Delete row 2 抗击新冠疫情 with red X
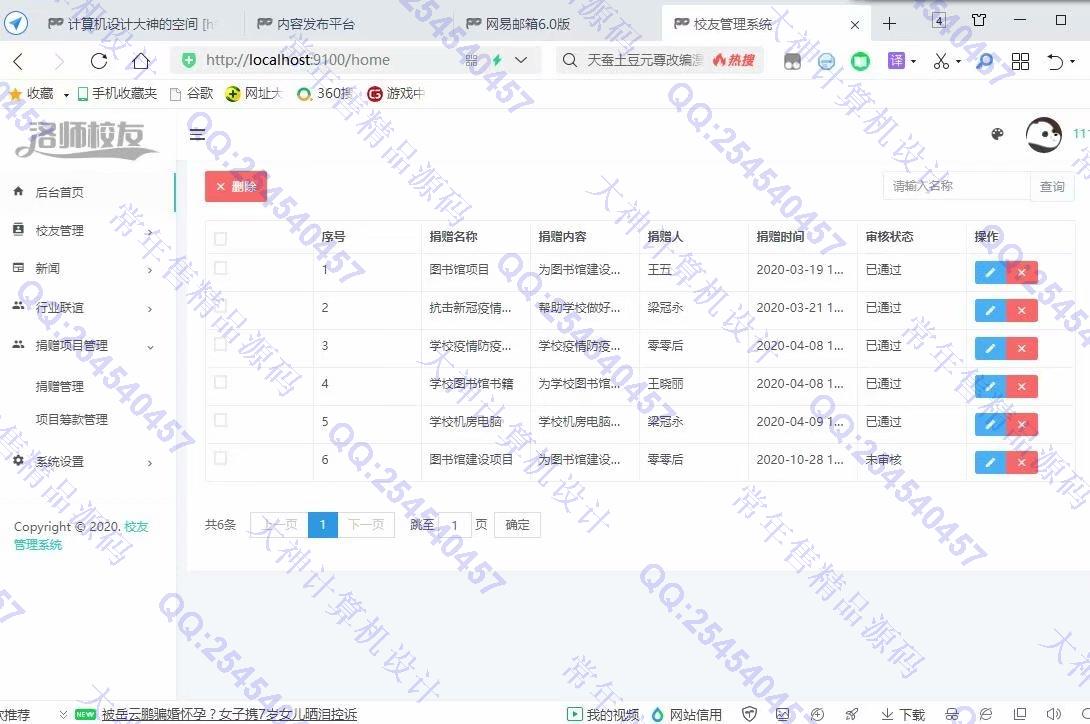 pos(1022,310)
